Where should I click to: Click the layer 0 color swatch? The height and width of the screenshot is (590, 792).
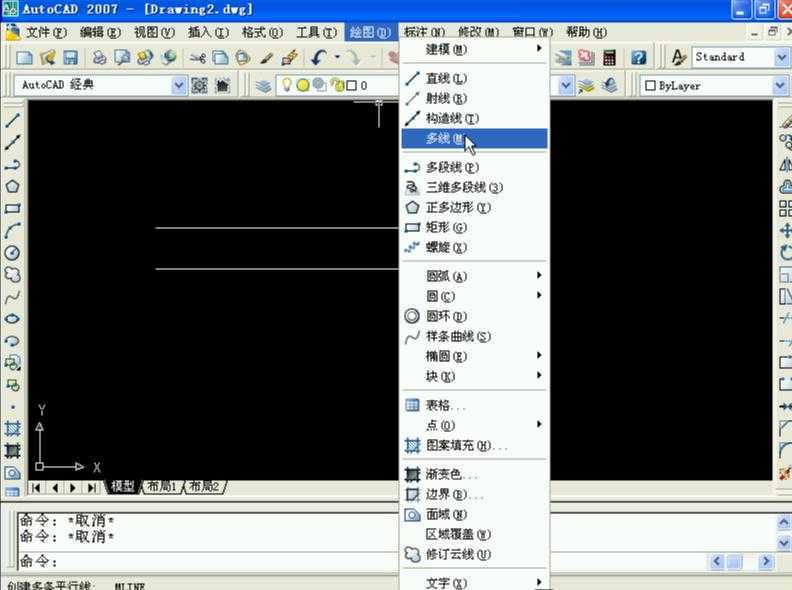pyautogui.click(x=352, y=85)
